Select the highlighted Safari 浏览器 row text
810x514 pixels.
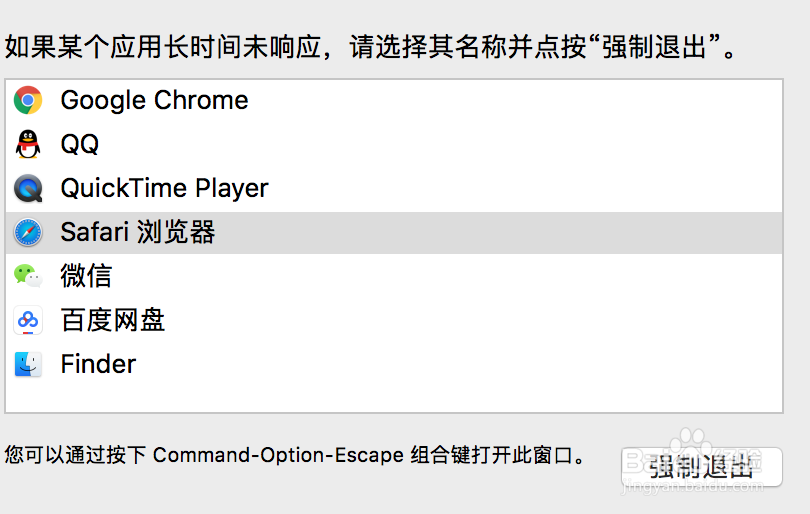click(x=137, y=232)
